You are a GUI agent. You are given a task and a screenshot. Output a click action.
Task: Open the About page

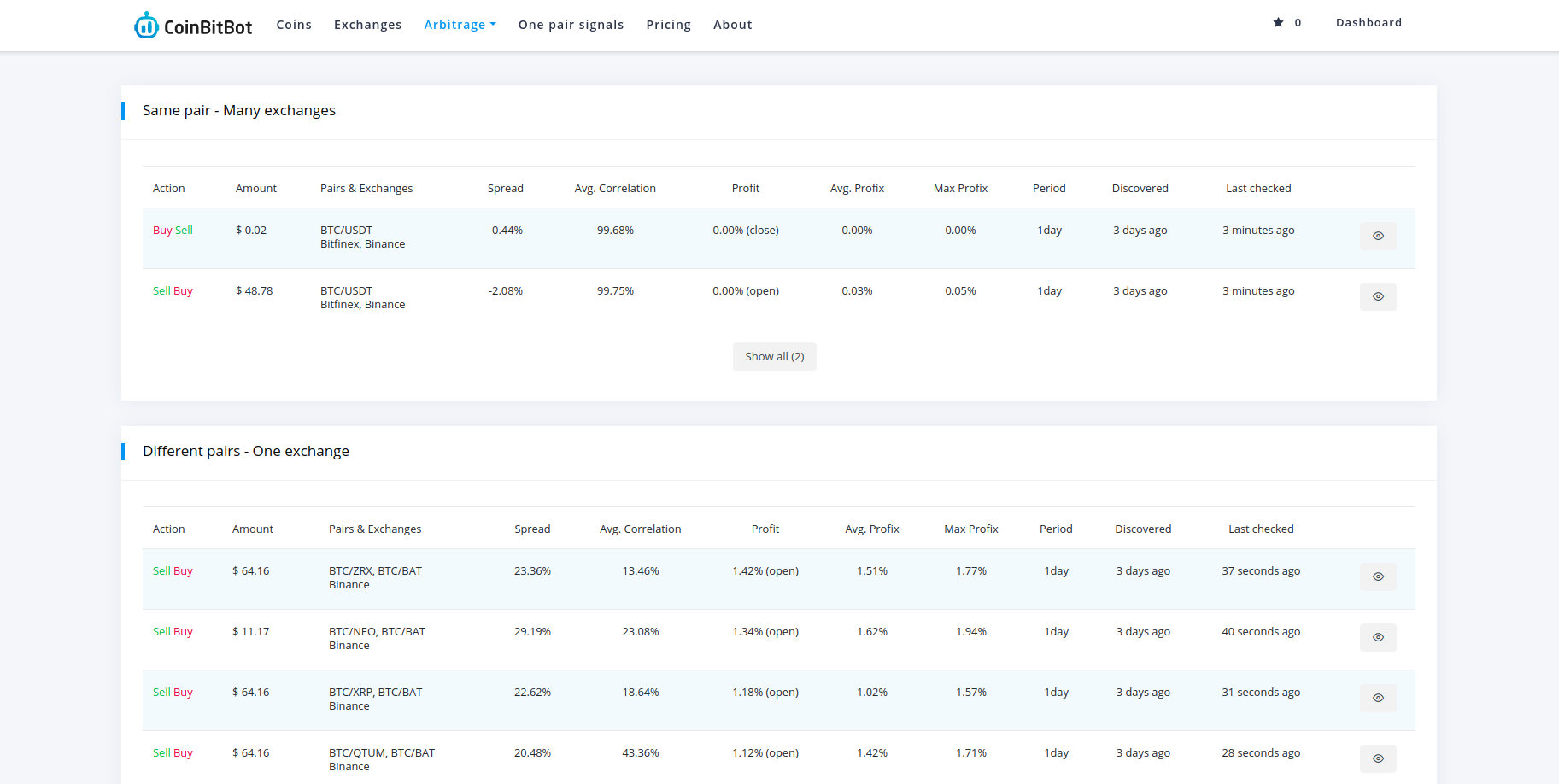733,25
